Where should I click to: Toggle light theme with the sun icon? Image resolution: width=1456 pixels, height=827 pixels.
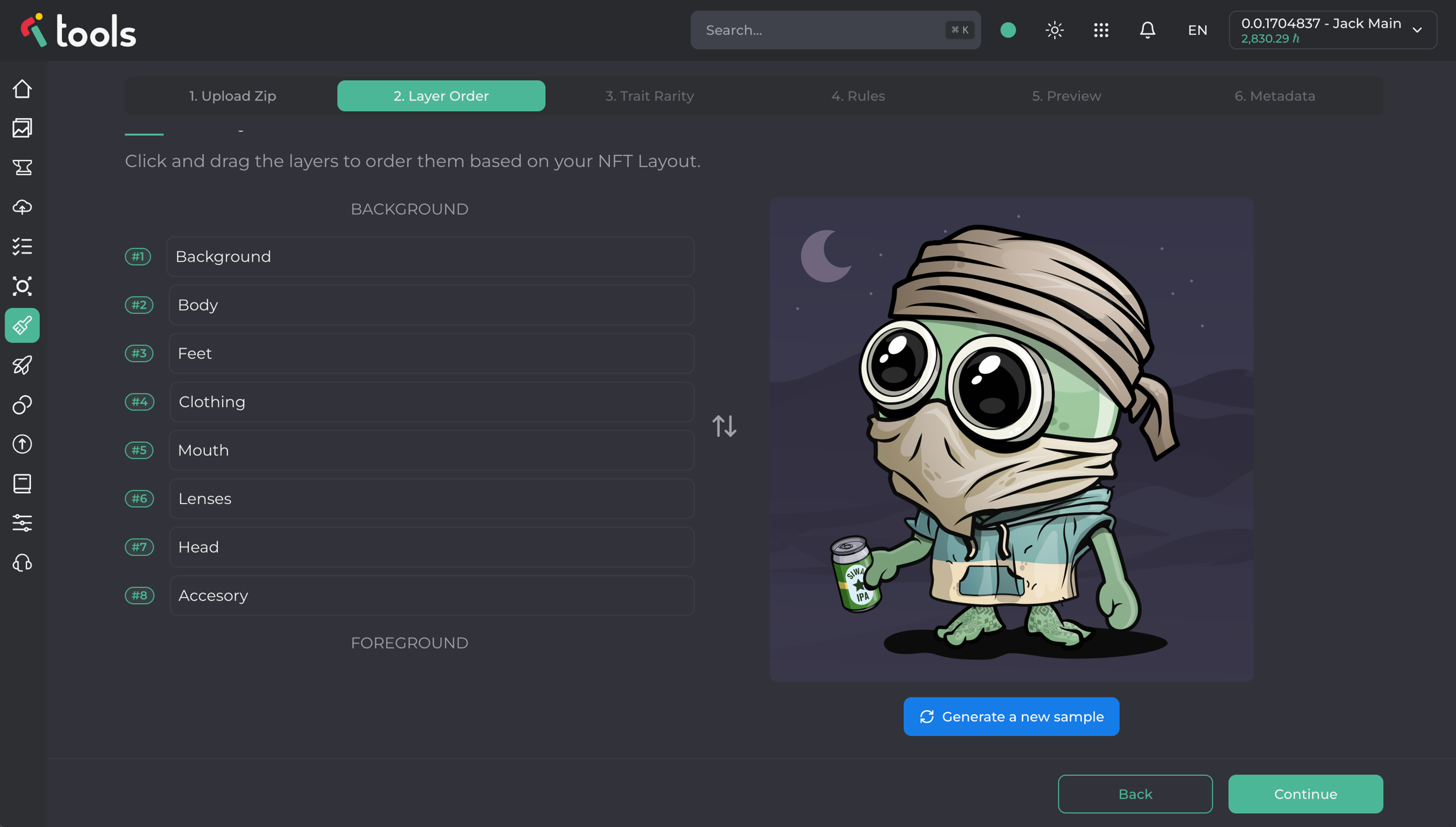(x=1054, y=30)
